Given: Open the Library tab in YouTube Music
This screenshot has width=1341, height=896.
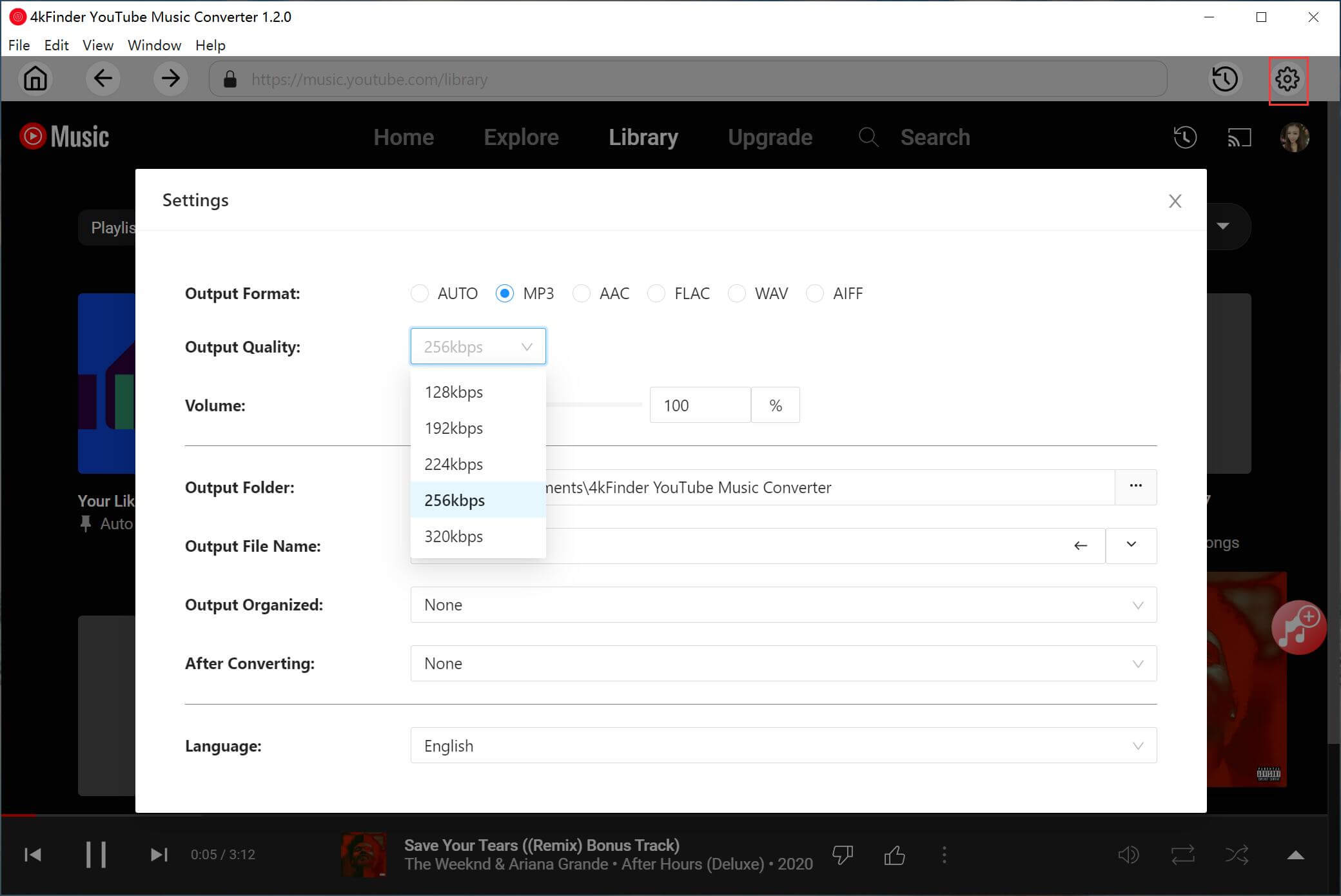Looking at the screenshot, I should point(645,137).
